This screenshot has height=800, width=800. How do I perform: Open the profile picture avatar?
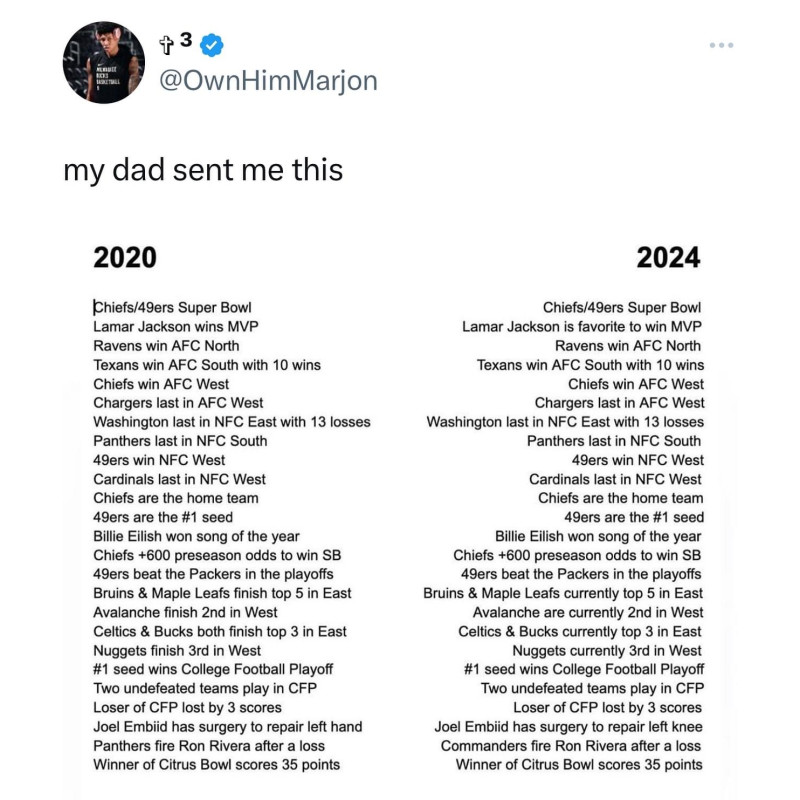point(104,62)
